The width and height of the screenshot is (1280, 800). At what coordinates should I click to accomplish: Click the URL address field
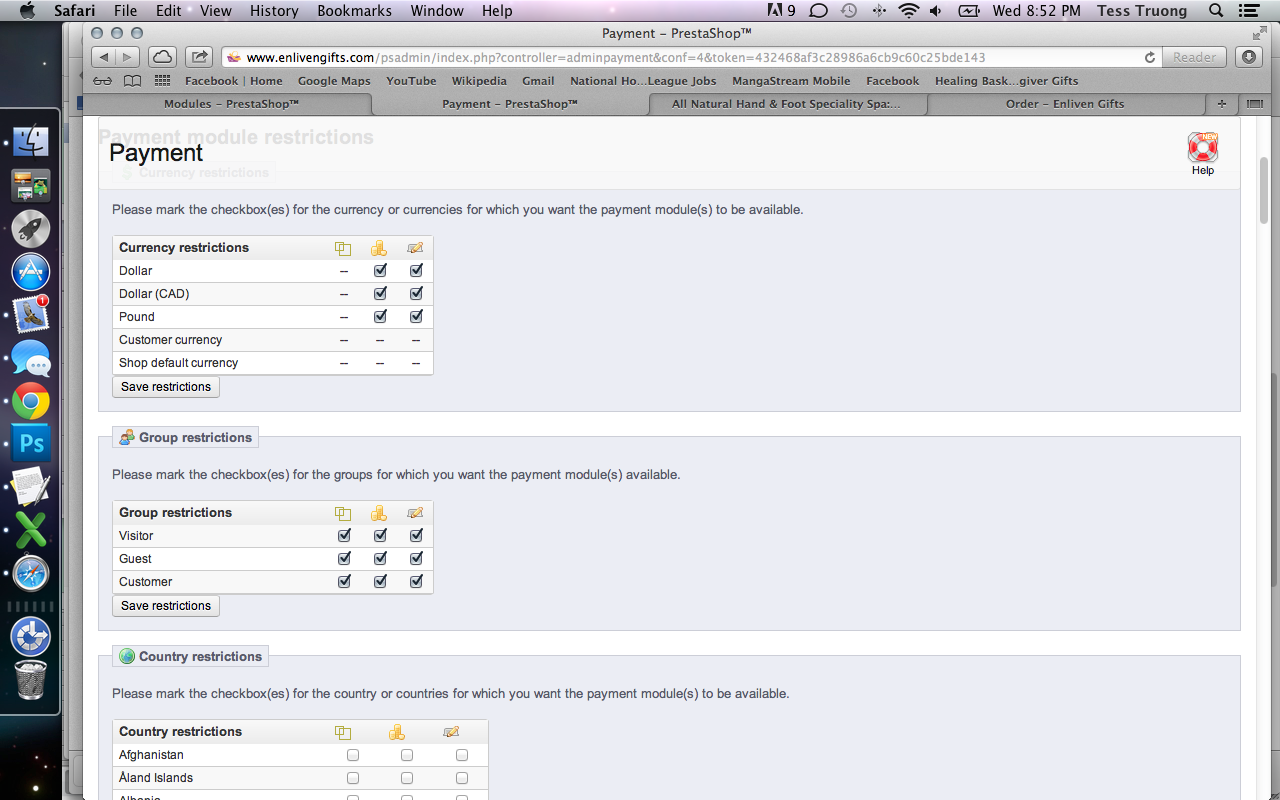690,57
